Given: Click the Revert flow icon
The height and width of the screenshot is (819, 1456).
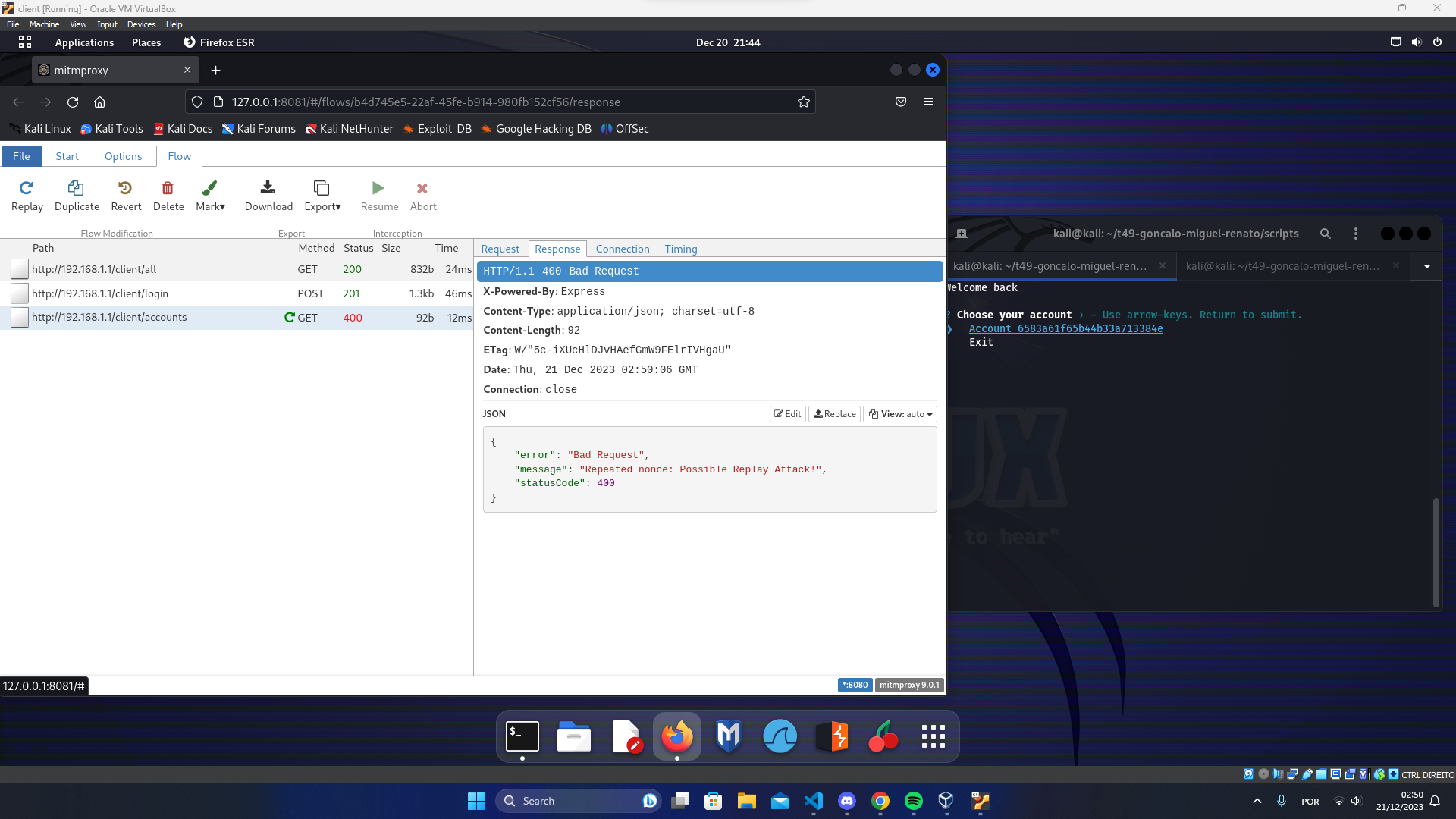Looking at the screenshot, I should click(x=126, y=188).
